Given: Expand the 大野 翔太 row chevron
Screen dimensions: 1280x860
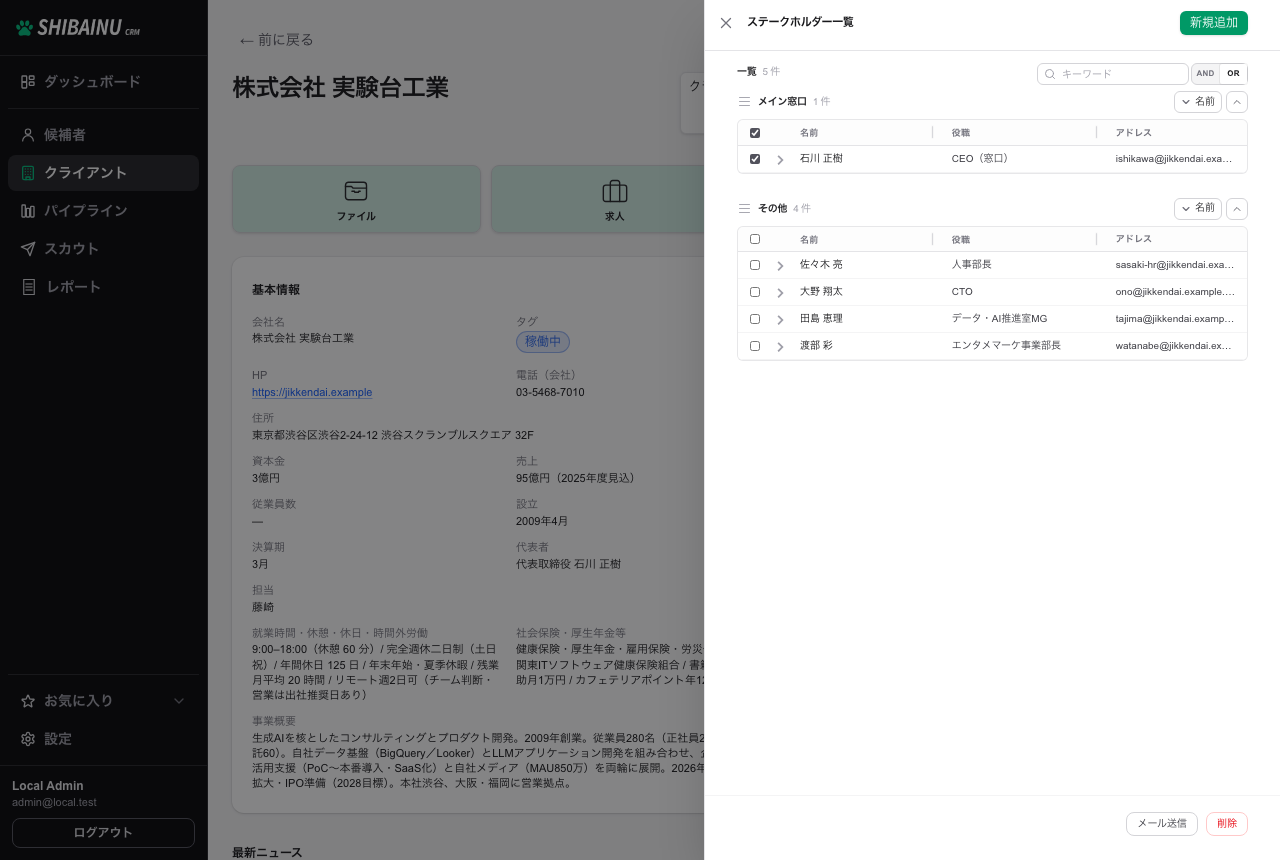Looking at the screenshot, I should click(x=780, y=293).
